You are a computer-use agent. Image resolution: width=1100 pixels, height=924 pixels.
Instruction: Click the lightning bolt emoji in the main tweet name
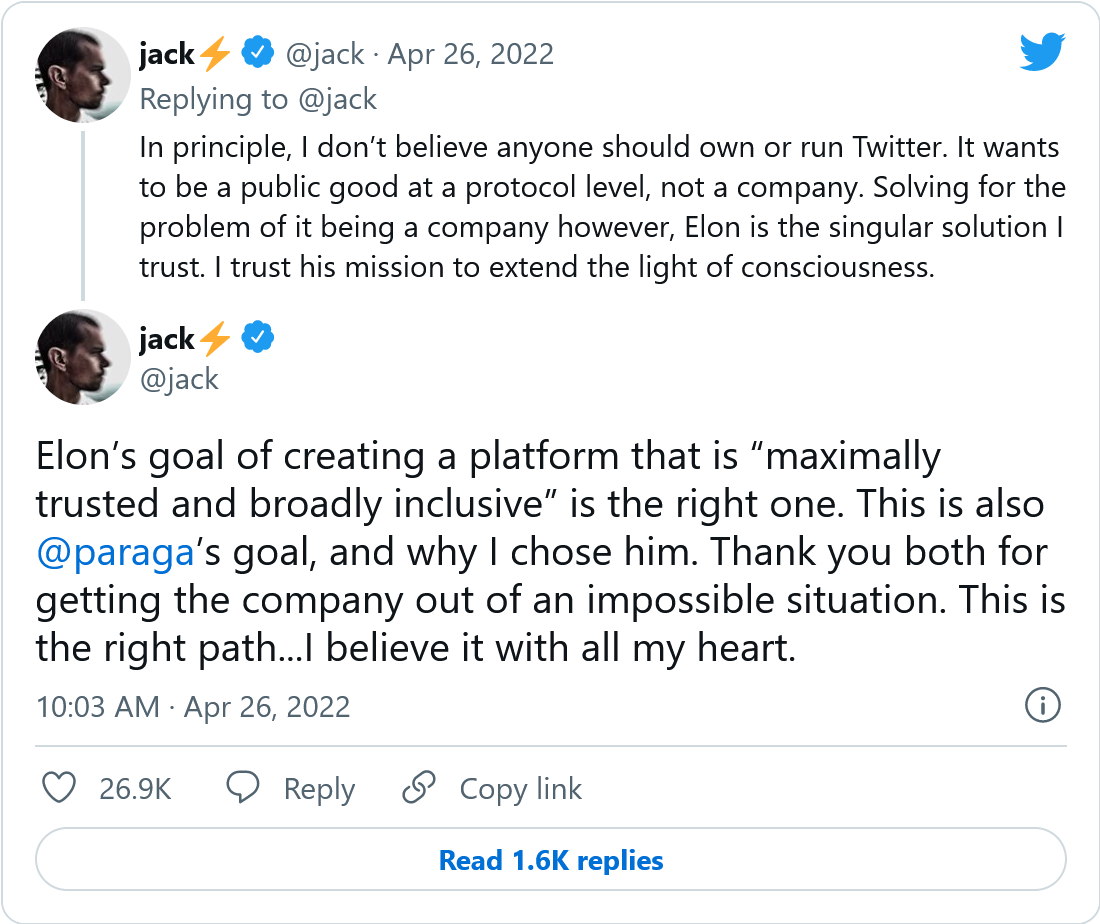pyautogui.click(x=214, y=340)
